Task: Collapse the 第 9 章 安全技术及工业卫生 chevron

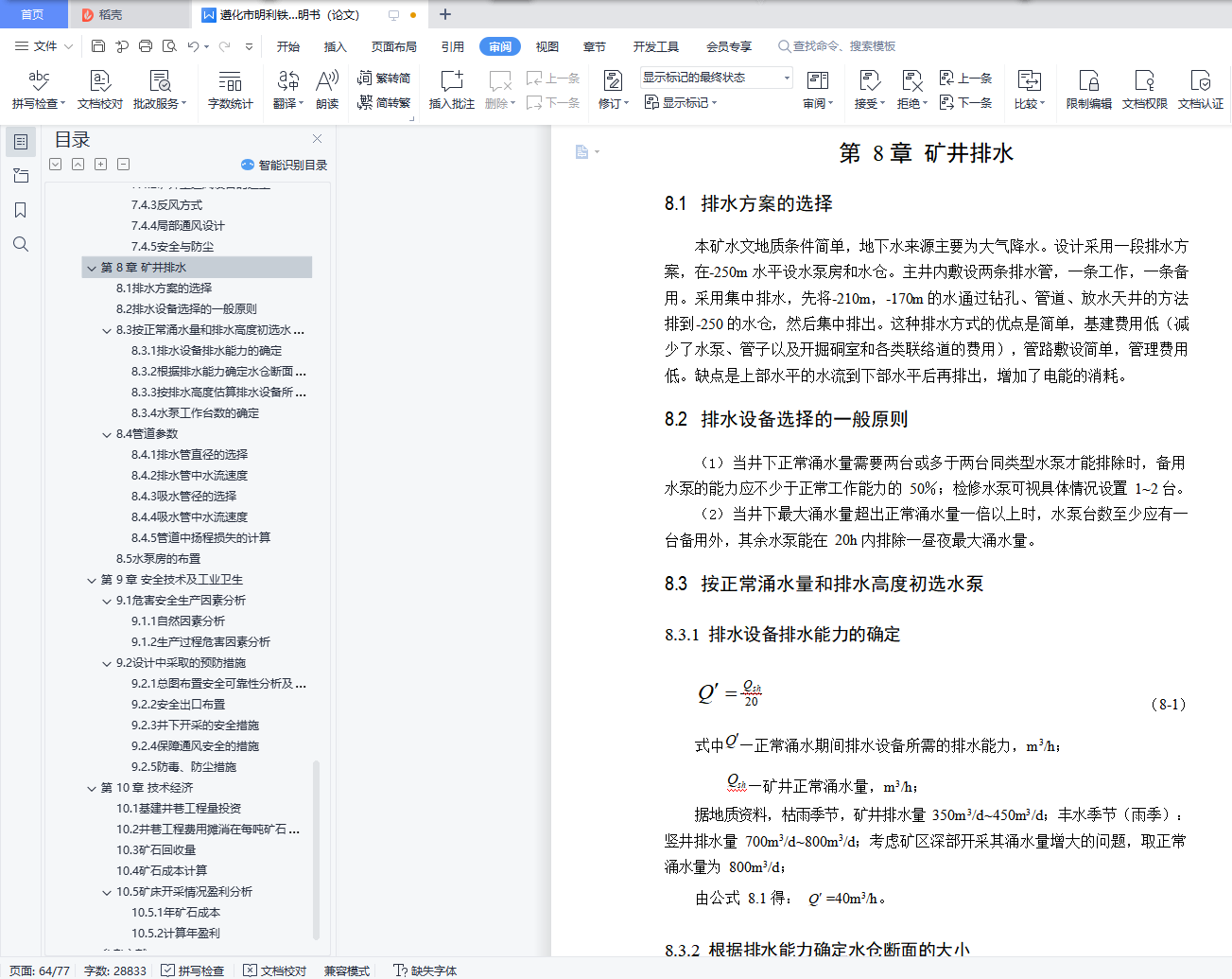Action: click(92, 580)
